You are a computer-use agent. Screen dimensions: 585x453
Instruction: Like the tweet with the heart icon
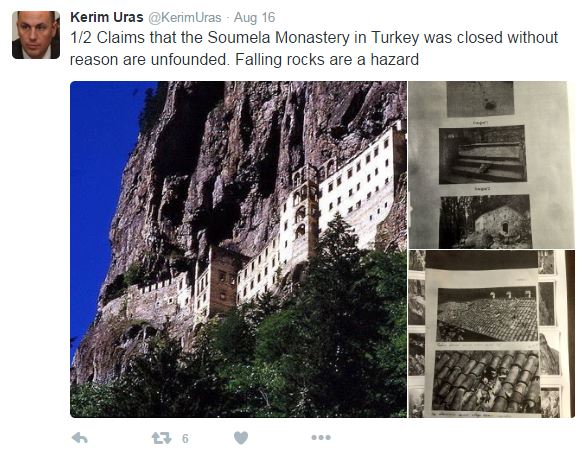[x=241, y=438]
